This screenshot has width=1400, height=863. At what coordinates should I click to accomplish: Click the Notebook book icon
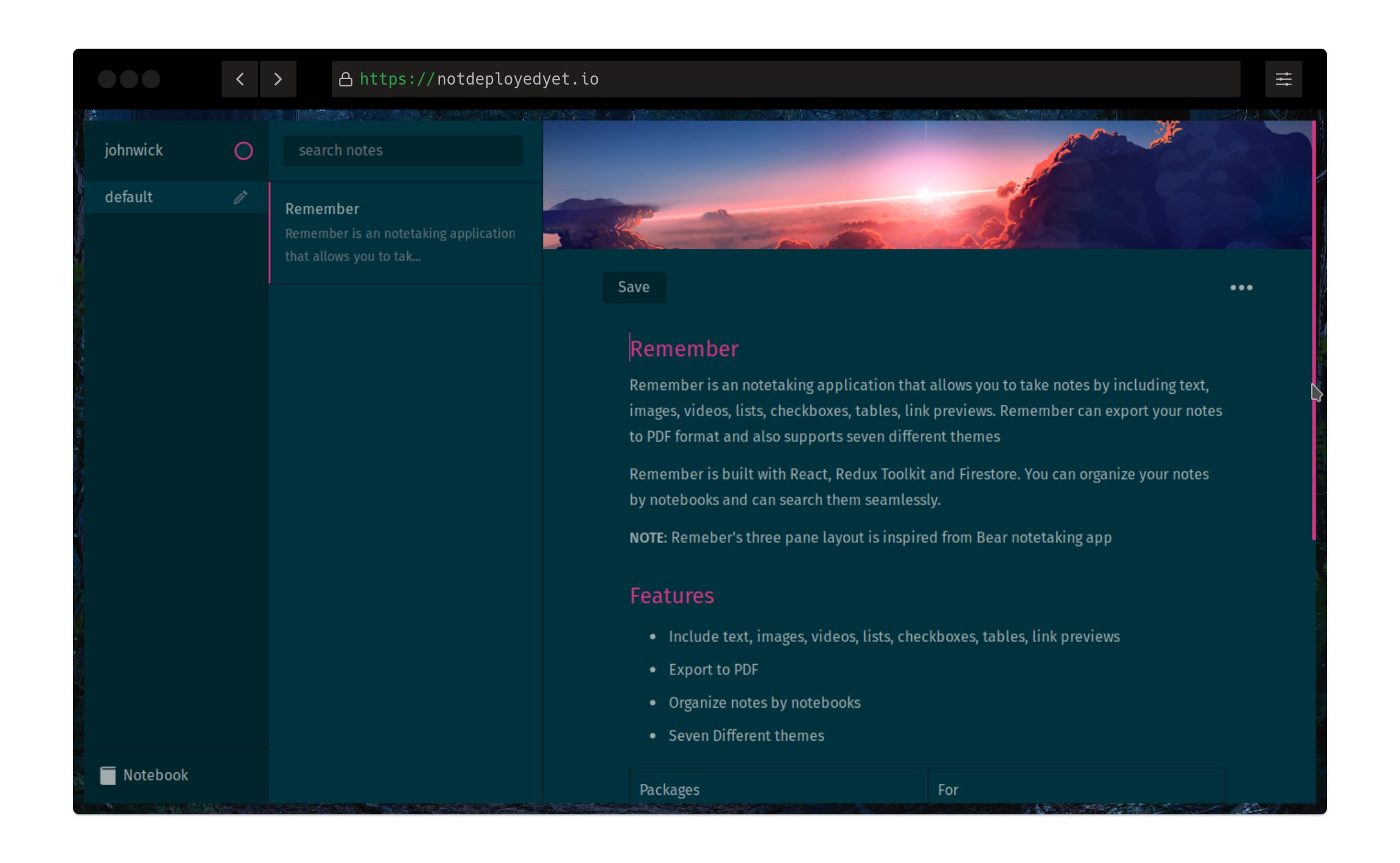108,775
